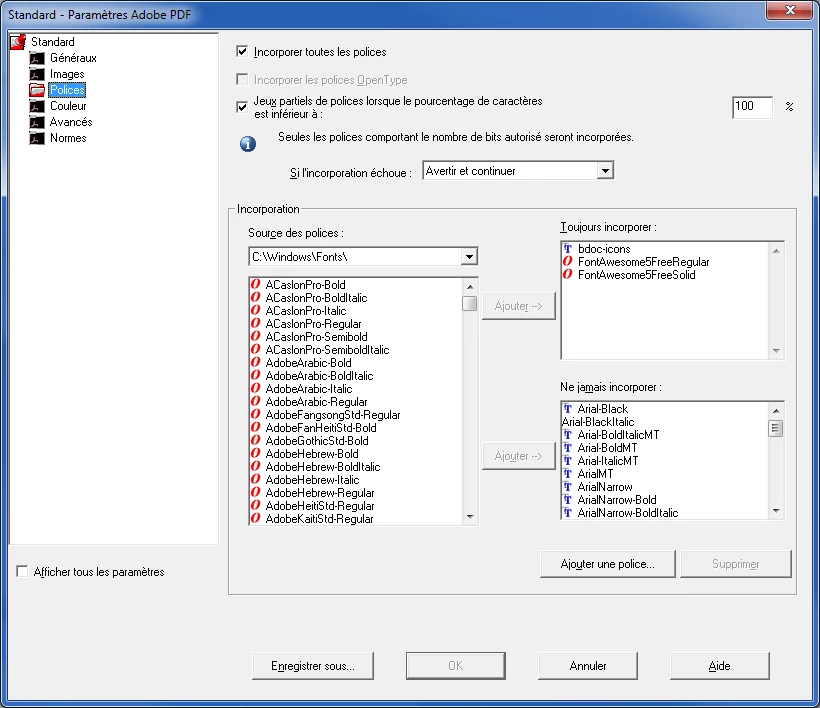The image size is (820, 708).
Task: Click the TrueType icon beside ArialNarrow-Bold
Action: pos(567,499)
